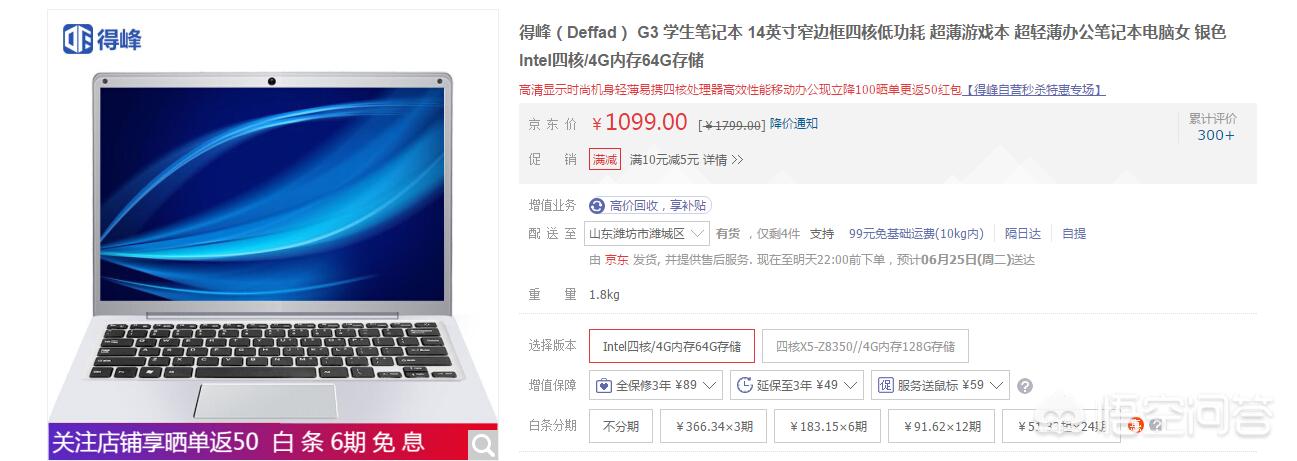Select the 四核X5-Z8350 128G存储 version

coord(865,346)
